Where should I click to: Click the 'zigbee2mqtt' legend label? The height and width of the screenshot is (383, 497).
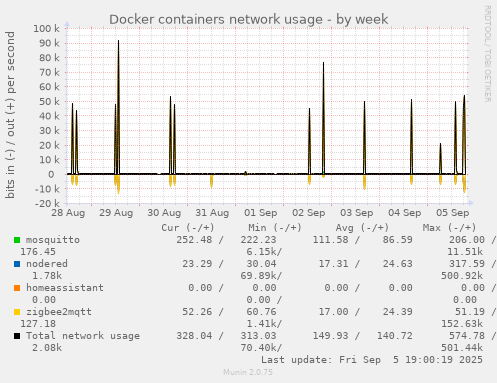click(59, 312)
